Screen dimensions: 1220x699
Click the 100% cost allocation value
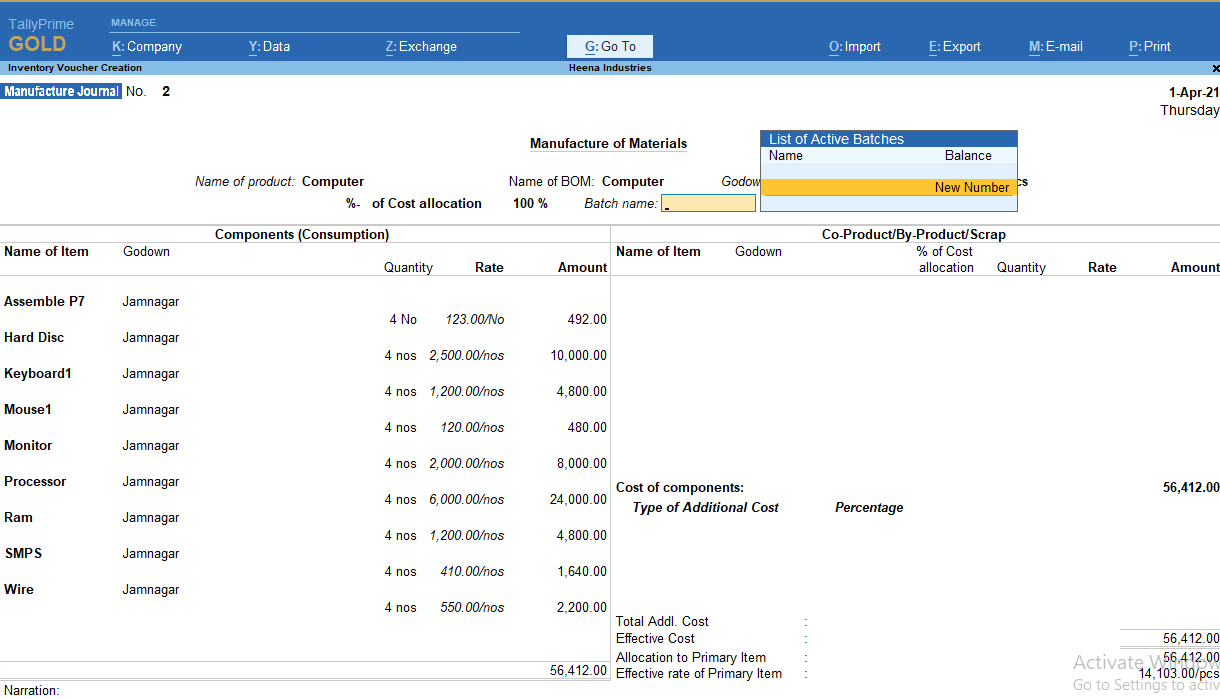coord(530,203)
